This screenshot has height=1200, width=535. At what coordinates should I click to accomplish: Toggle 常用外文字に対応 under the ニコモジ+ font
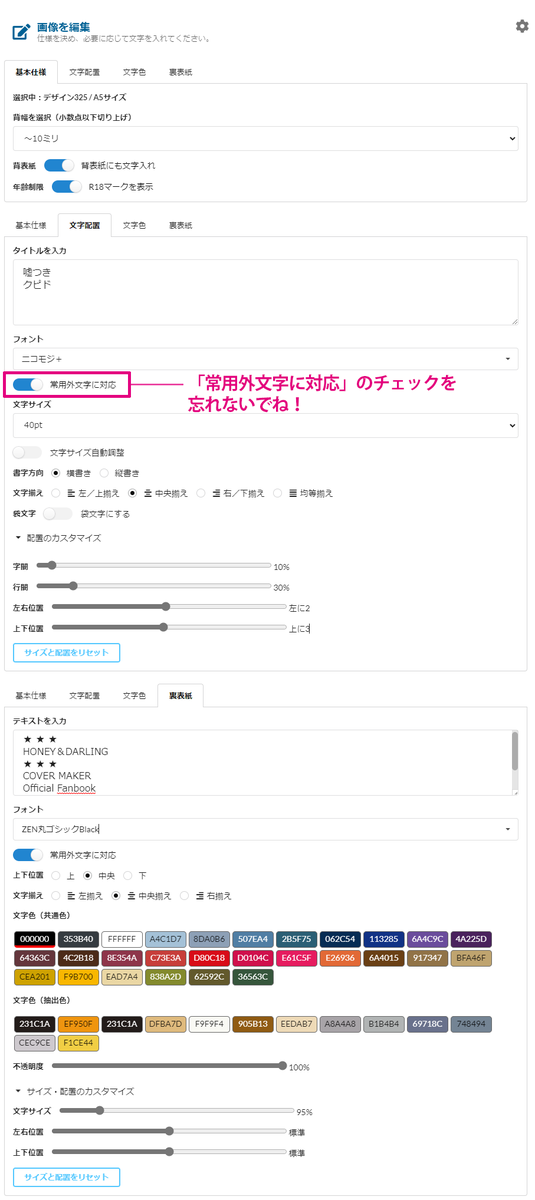click(28, 384)
